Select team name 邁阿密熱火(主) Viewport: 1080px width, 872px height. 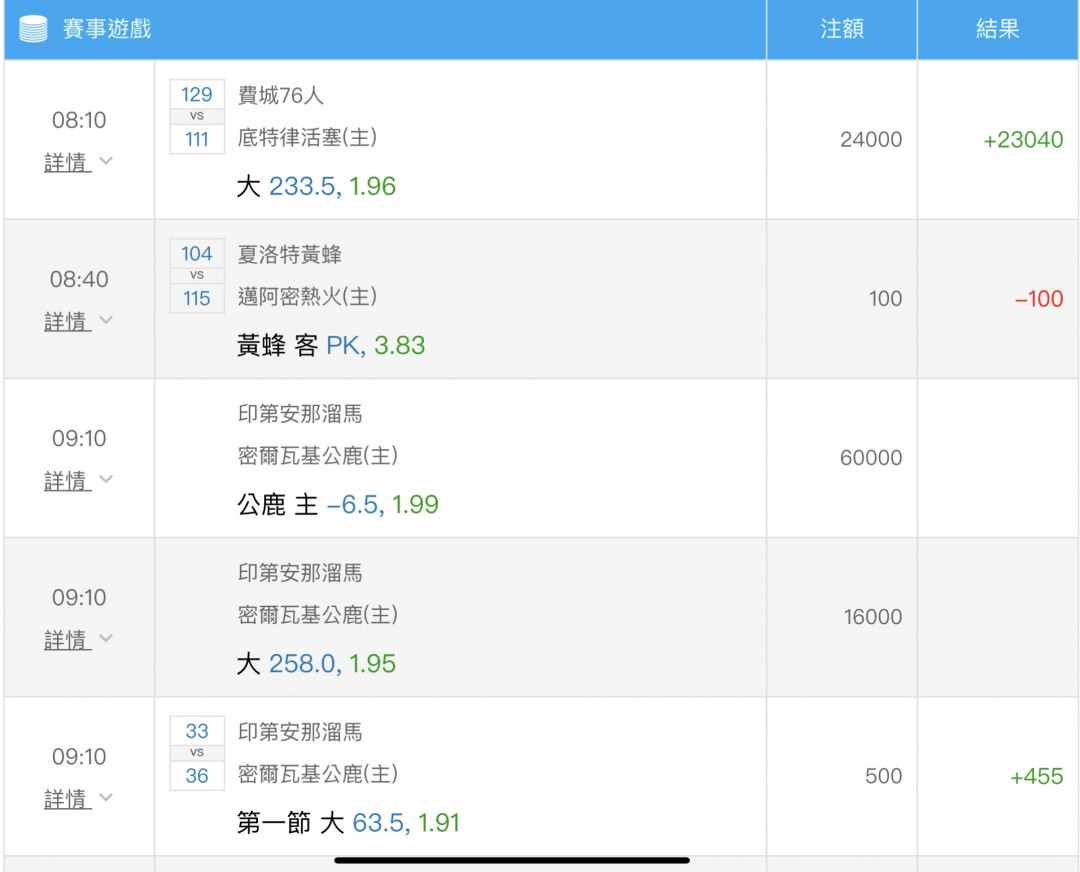click(x=307, y=297)
